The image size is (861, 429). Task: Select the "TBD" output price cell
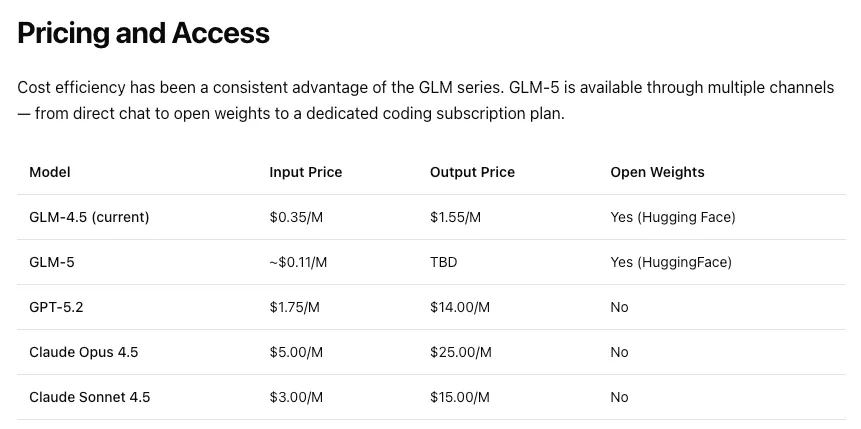click(x=444, y=262)
